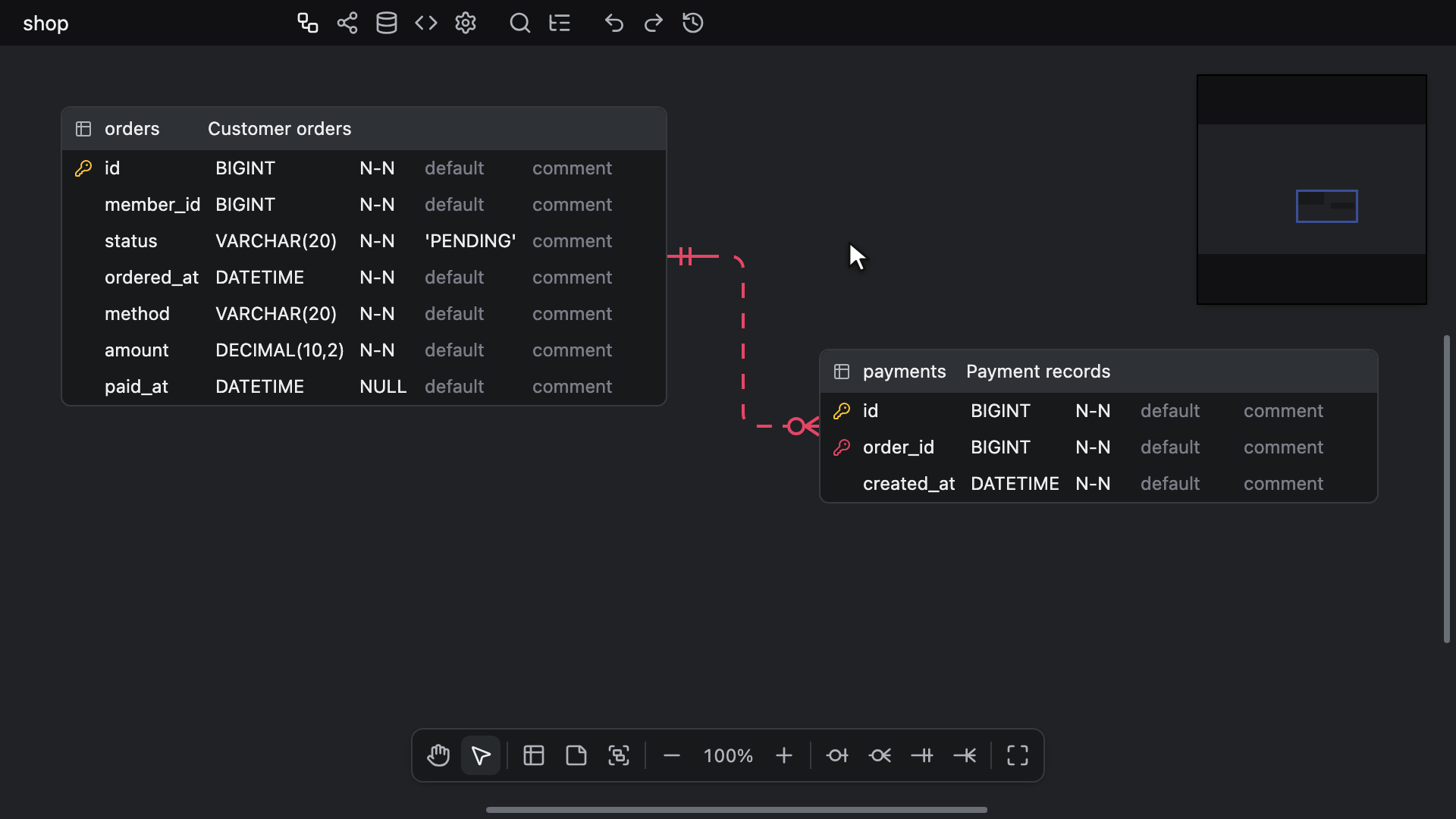Select the hand pan tool
The image size is (1456, 819).
[438, 755]
